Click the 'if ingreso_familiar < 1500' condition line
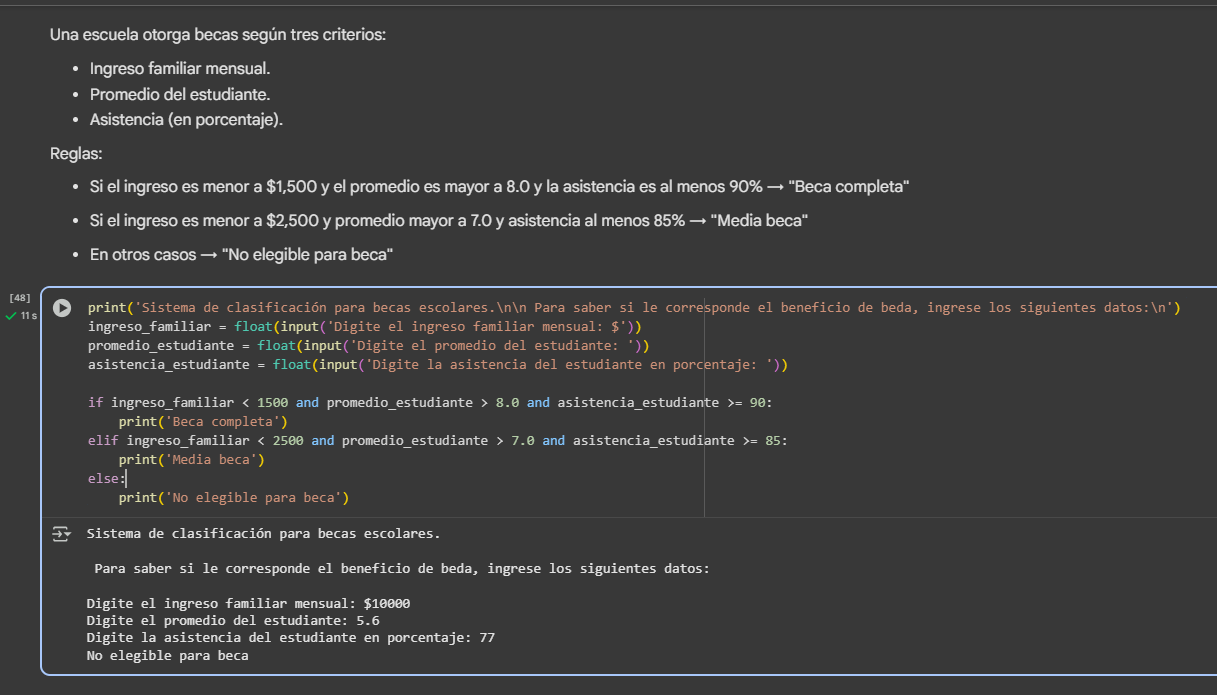Screen dimensions: 1217x695 point(430,403)
